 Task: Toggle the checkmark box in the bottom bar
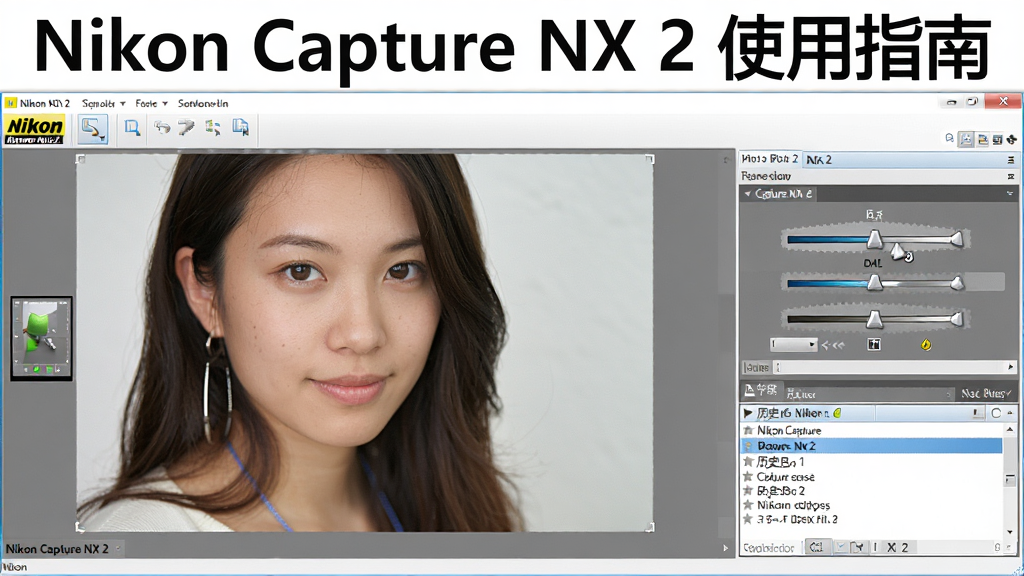pos(840,547)
